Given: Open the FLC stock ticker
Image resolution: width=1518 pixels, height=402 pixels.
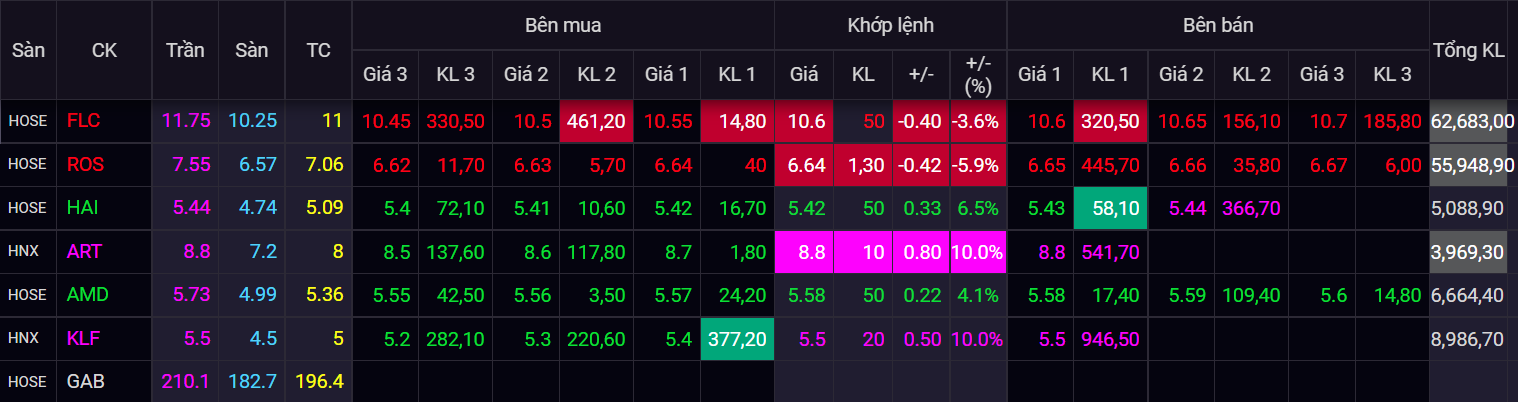Looking at the screenshot, I should click(83, 121).
